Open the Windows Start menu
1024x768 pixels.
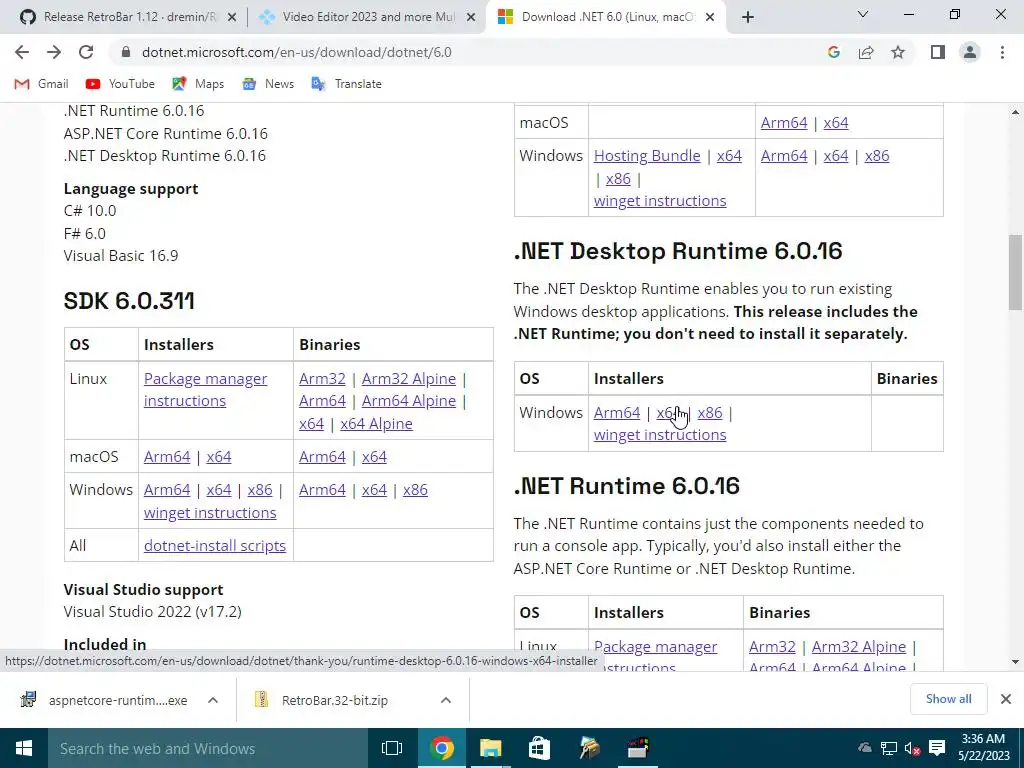pos(24,748)
